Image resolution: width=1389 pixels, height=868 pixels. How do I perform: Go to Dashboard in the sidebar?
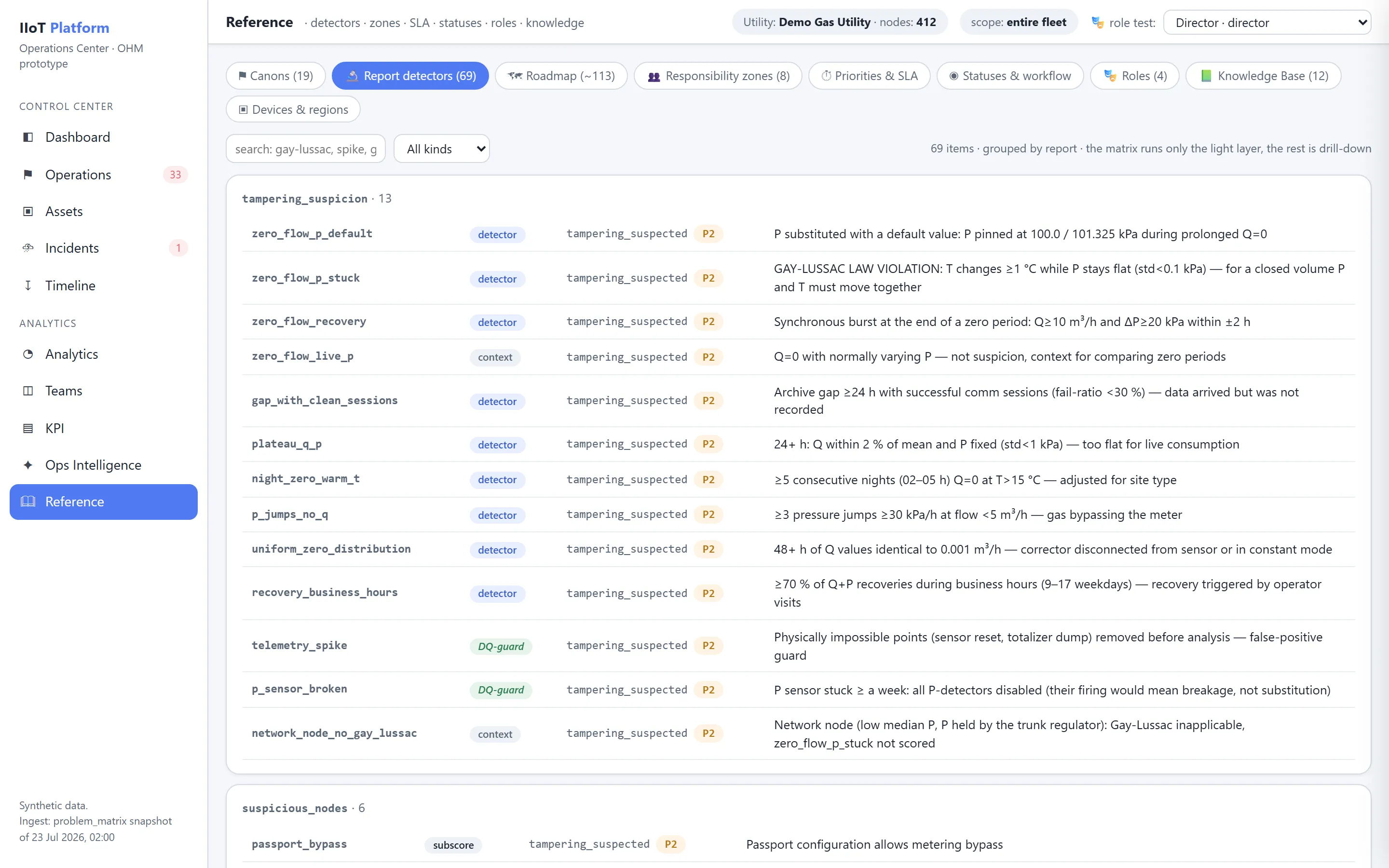(103, 137)
